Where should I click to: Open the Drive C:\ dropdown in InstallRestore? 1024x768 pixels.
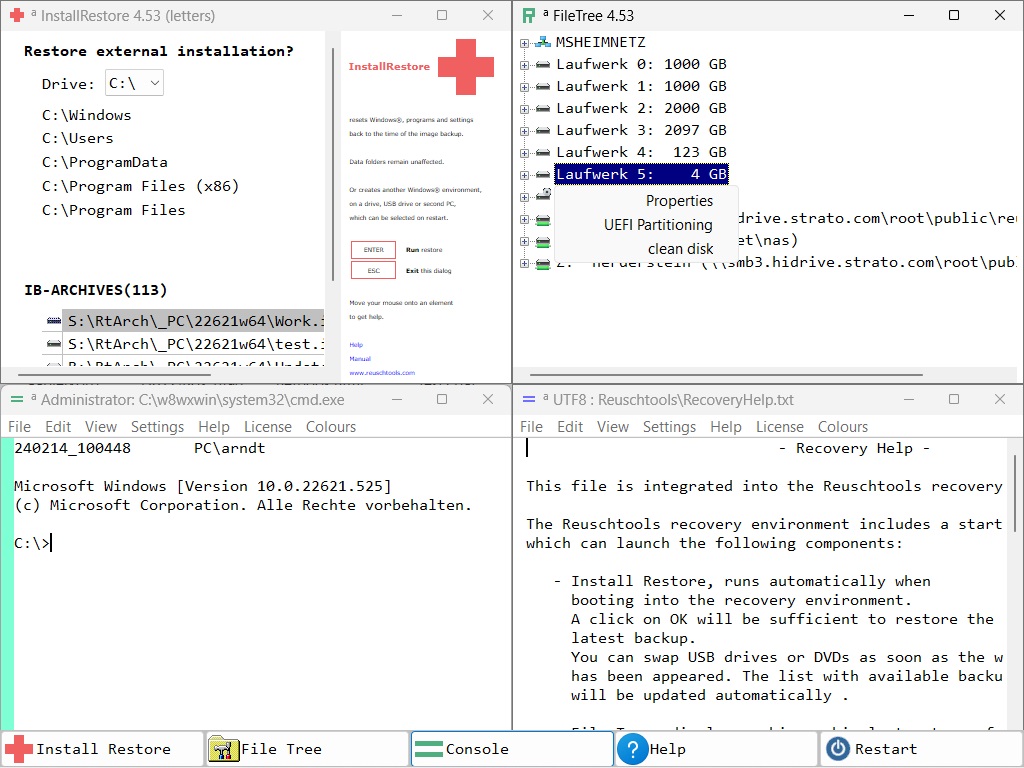pyautogui.click(x=135, y=84)
